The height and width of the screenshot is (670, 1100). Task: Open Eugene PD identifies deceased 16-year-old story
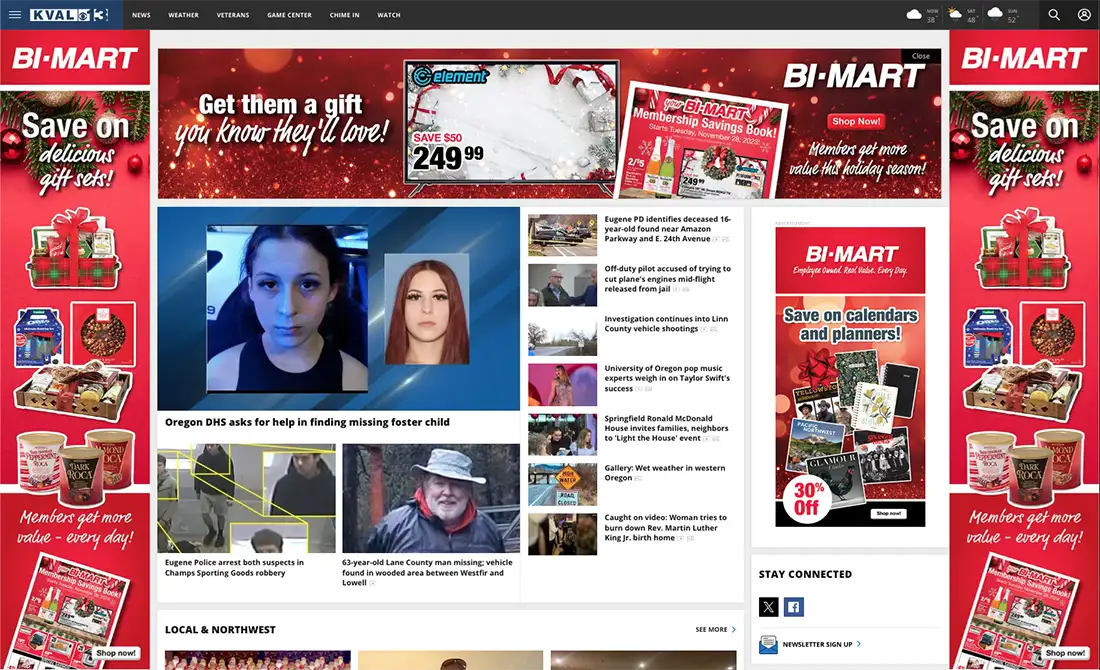point(667,229)
